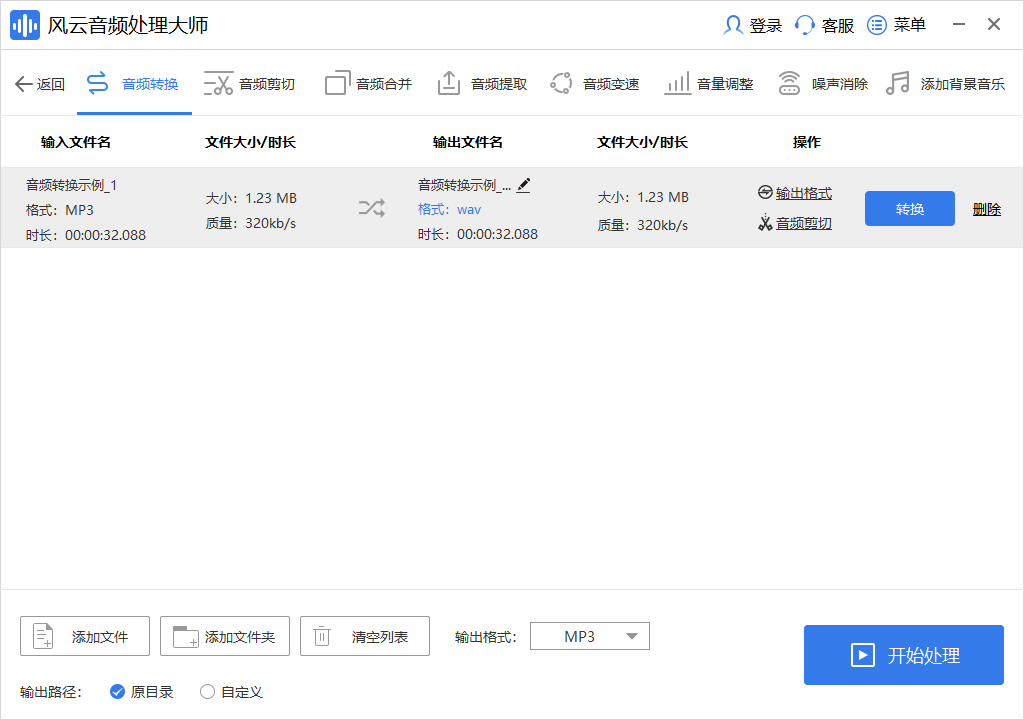The width and height of the screenshot is (1024, 720).
Task: Choose 自定义 output path
Action: coord(229,691)
